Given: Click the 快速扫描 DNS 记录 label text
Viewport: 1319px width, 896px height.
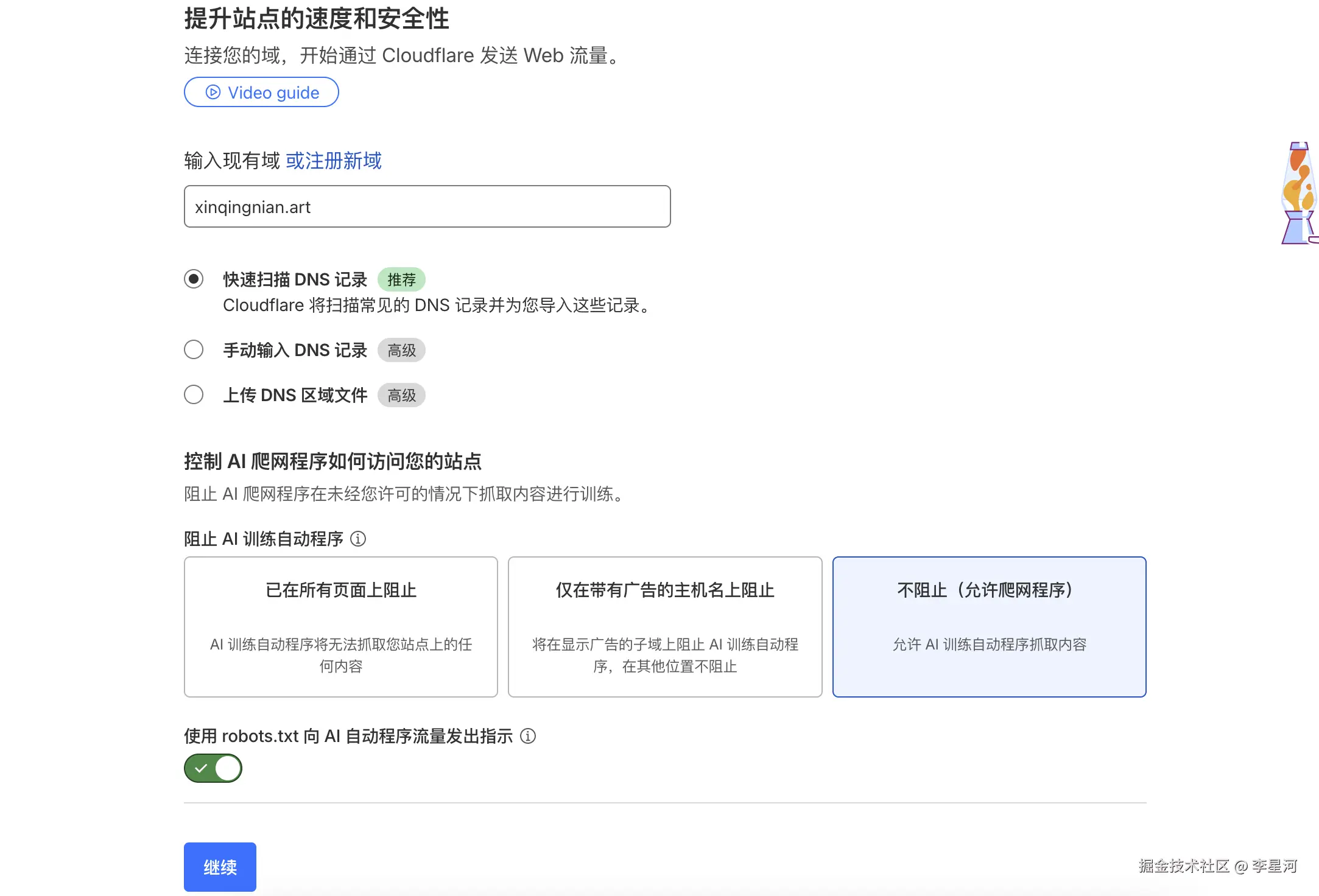Looking at the screenshot, I should (x=295, y=279).
